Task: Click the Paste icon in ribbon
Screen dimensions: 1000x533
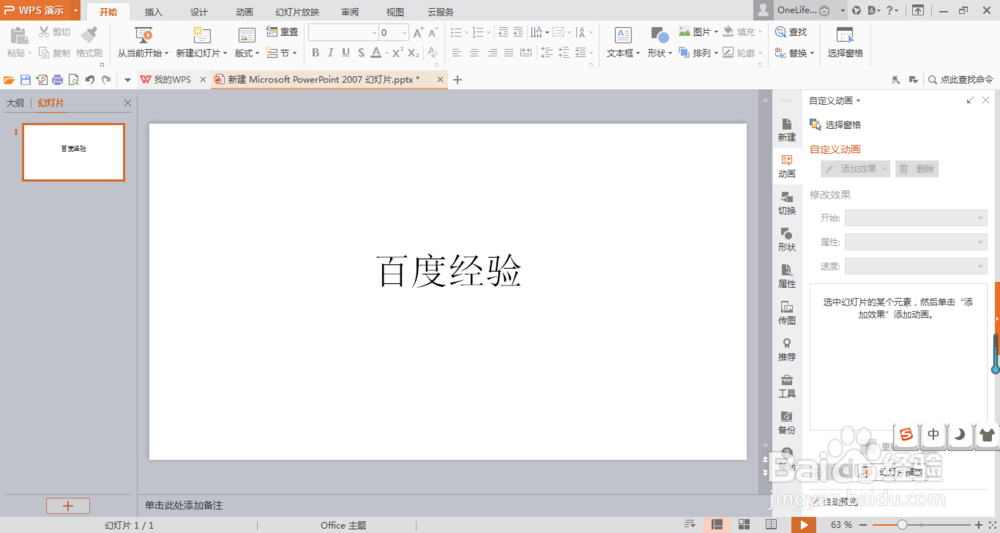Action: pos(18,36)
